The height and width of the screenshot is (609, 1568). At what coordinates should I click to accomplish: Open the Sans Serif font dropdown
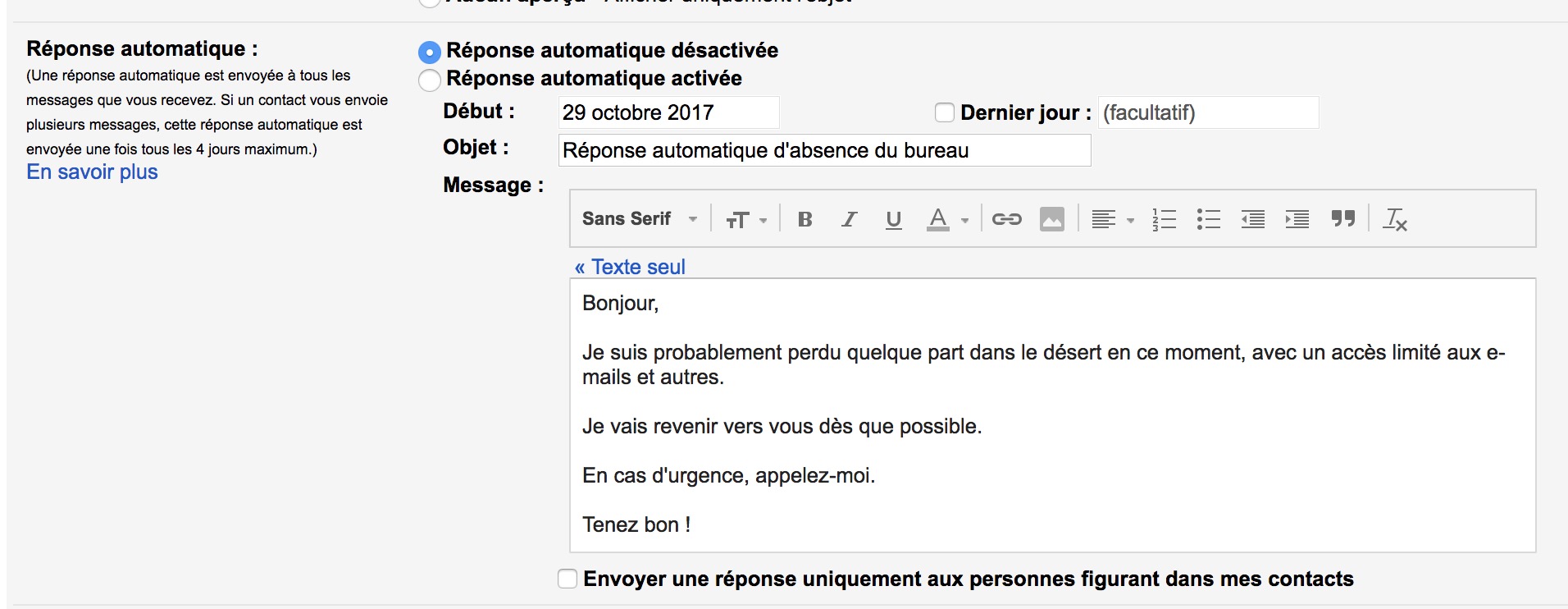640,219
